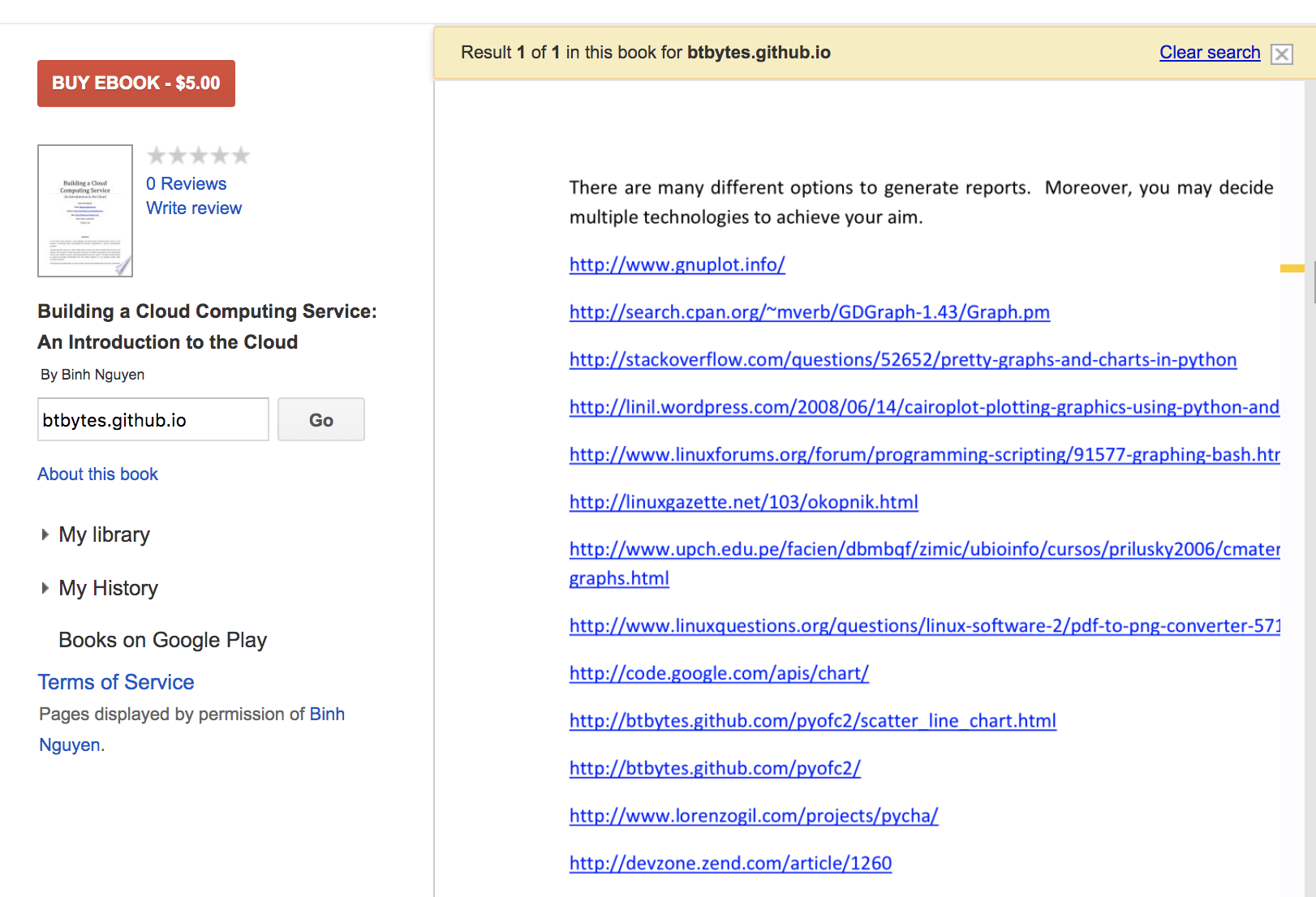This screenshot has height=897, width=1316.
Task: Expand the My History section
Action: point(108,589)
